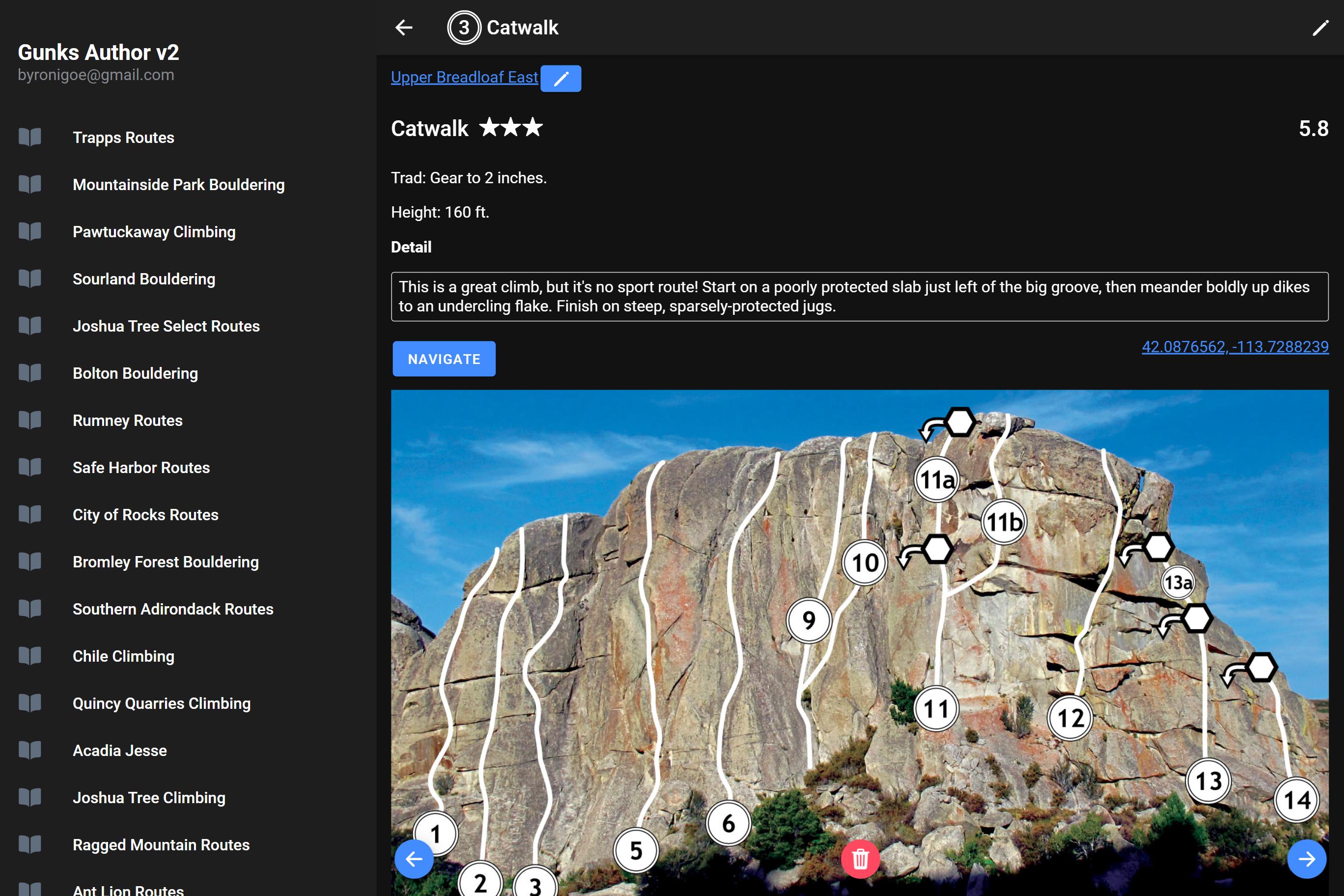Open Sourland Bouldering guide

click(144, 279)
